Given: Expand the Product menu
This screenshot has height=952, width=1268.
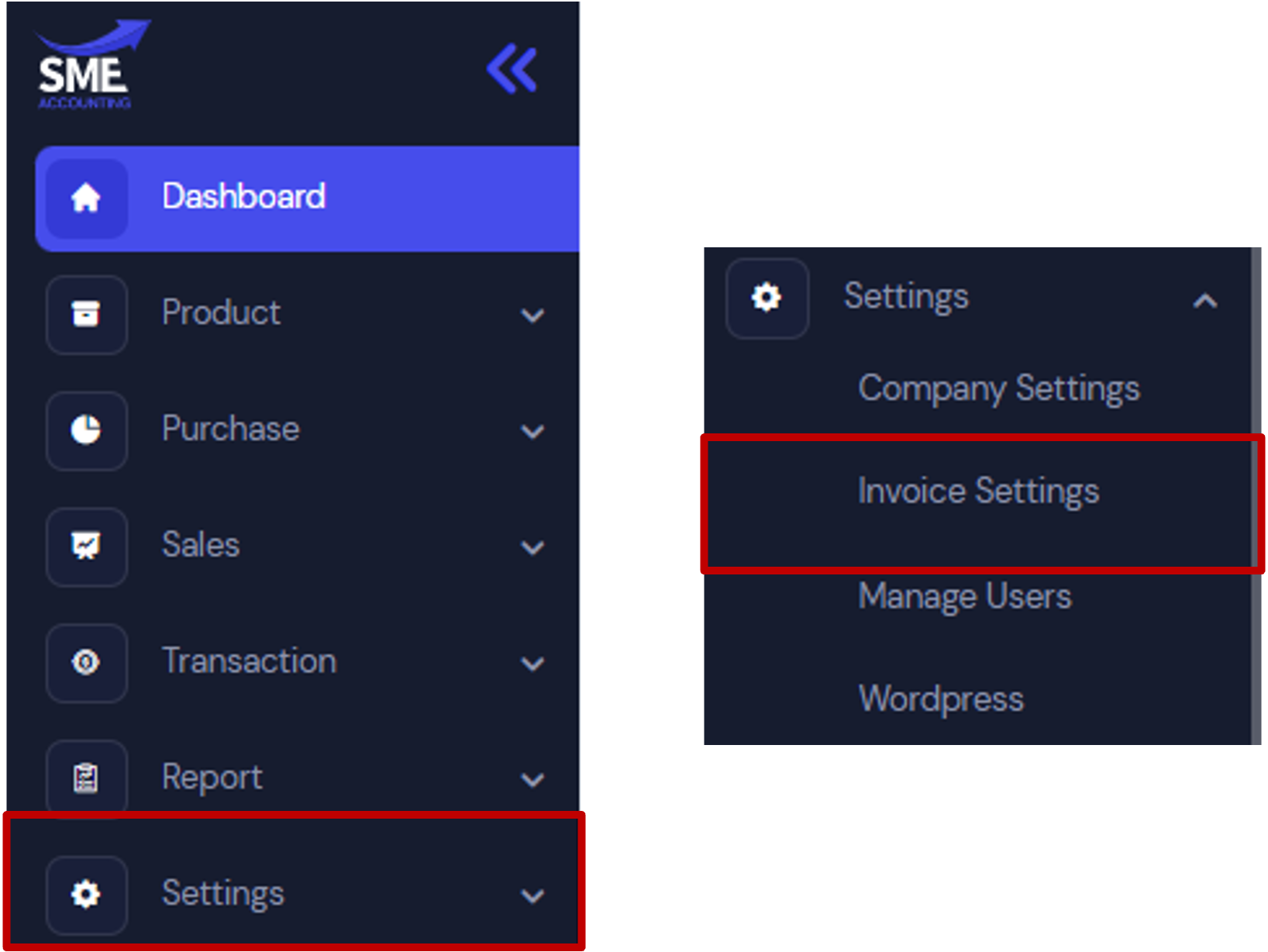Looking at the screenshot, I should (x=532, y=316).
